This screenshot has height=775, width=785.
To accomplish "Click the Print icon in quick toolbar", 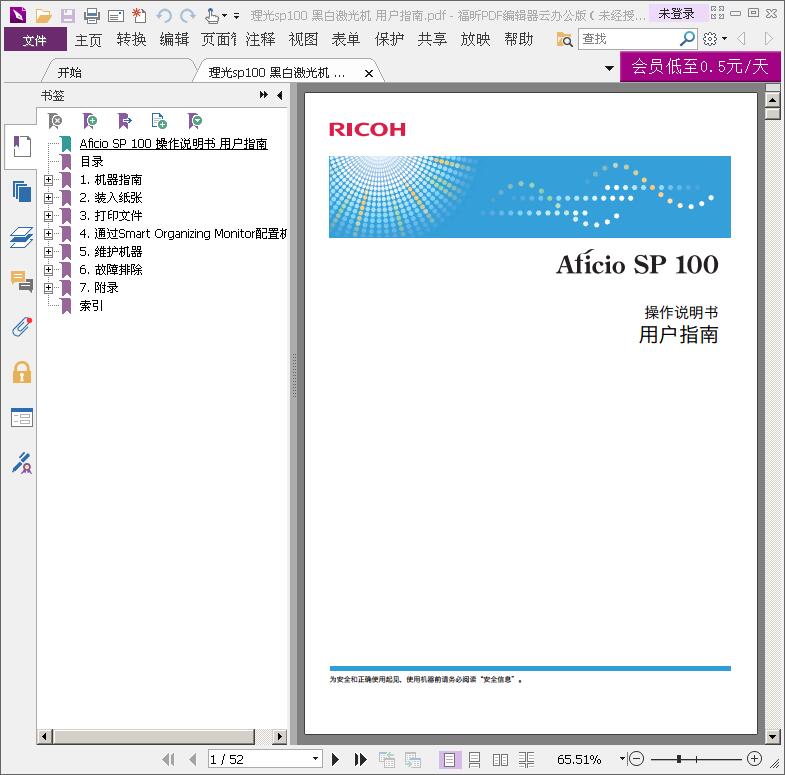I will (92, 16).
